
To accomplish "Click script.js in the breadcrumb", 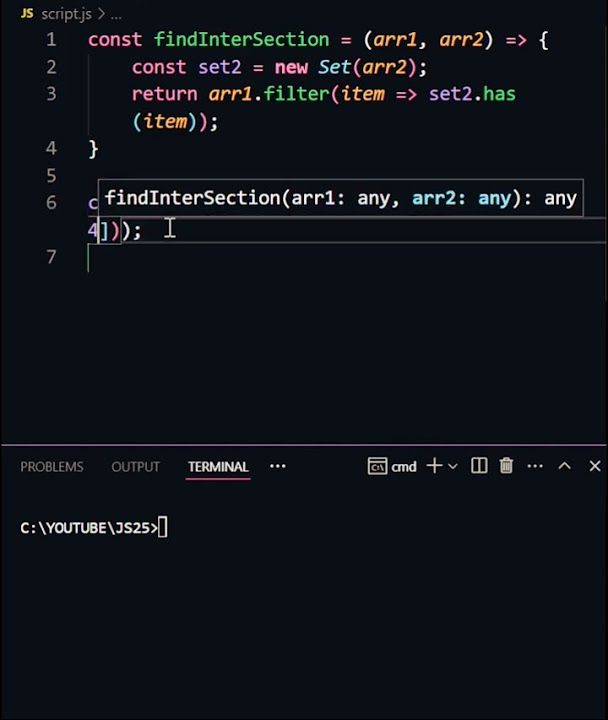I will click(68, 14).
